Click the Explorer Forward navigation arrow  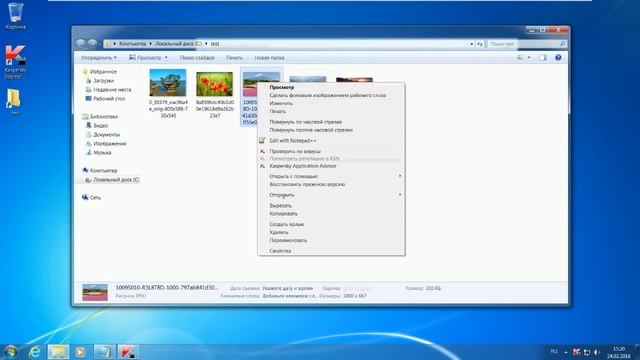[93, 43]
